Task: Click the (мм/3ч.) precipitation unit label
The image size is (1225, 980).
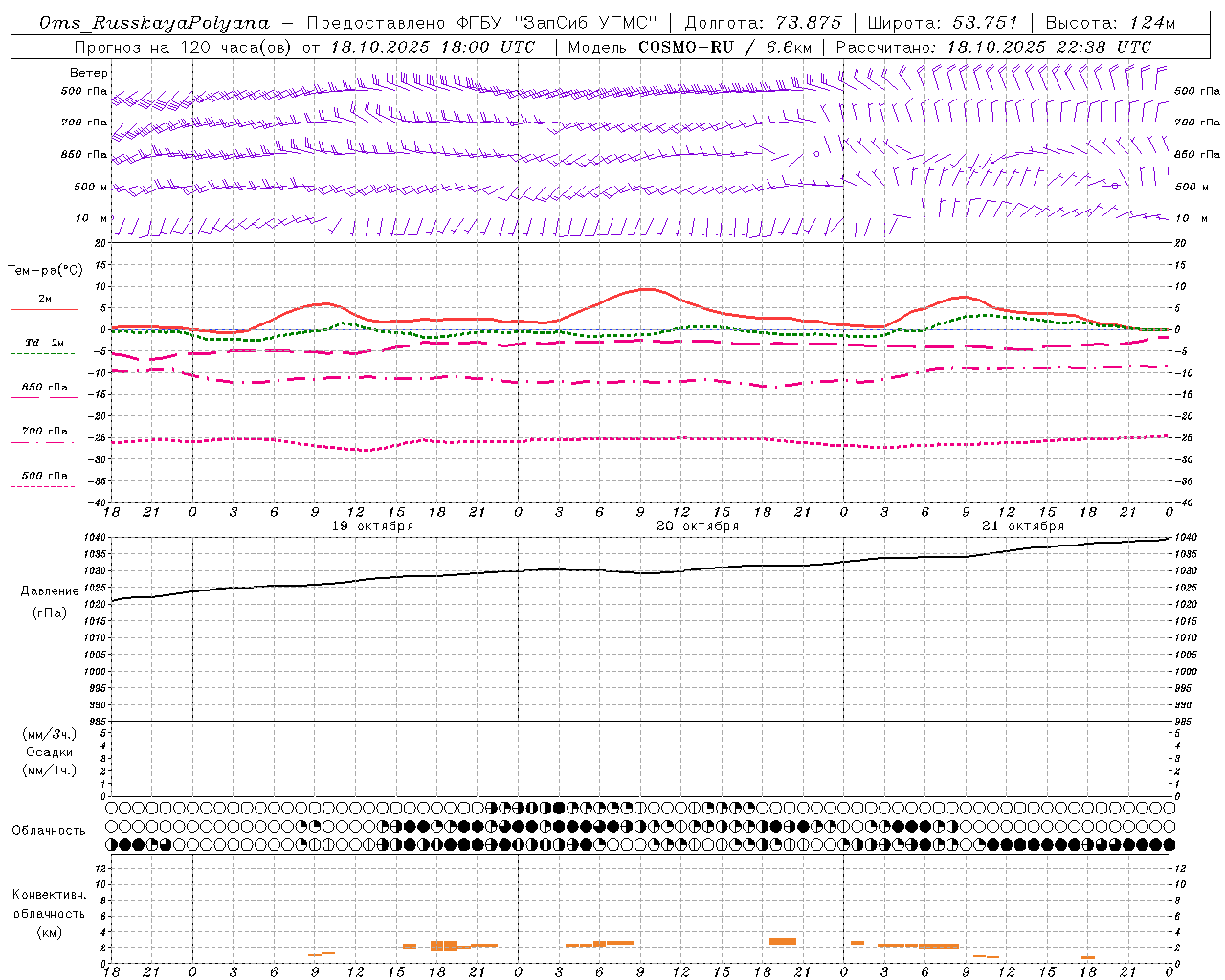Action: [50, 734]
